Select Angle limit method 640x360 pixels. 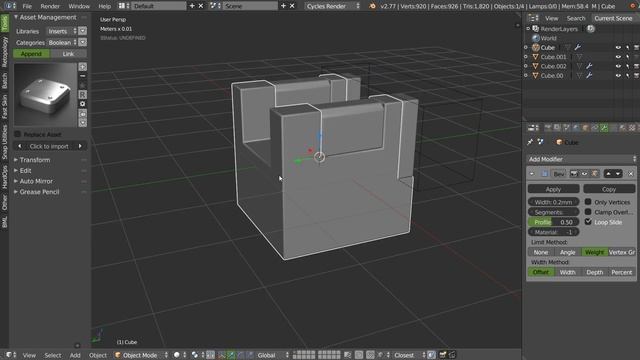coord(567,252)
